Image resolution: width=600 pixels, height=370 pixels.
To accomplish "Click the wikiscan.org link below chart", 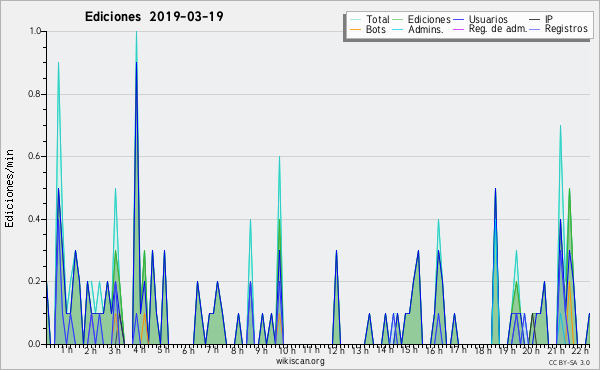I will click(x=300, y=361).
